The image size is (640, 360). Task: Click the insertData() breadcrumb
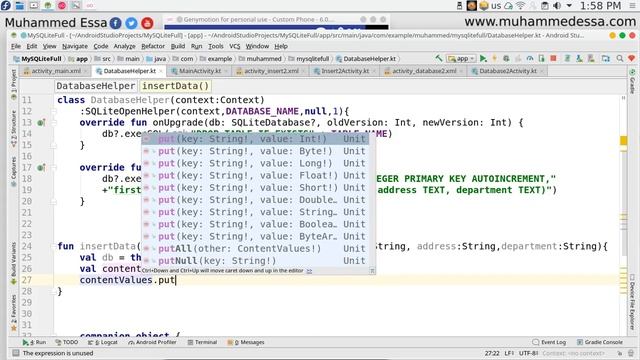[x=175, y=86]
